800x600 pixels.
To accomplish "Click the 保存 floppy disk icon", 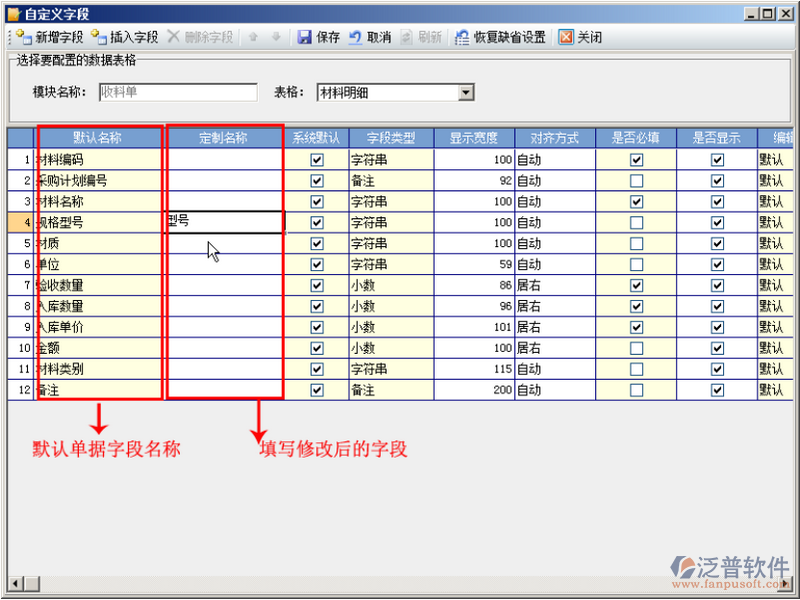I will [x=305, y=37].
